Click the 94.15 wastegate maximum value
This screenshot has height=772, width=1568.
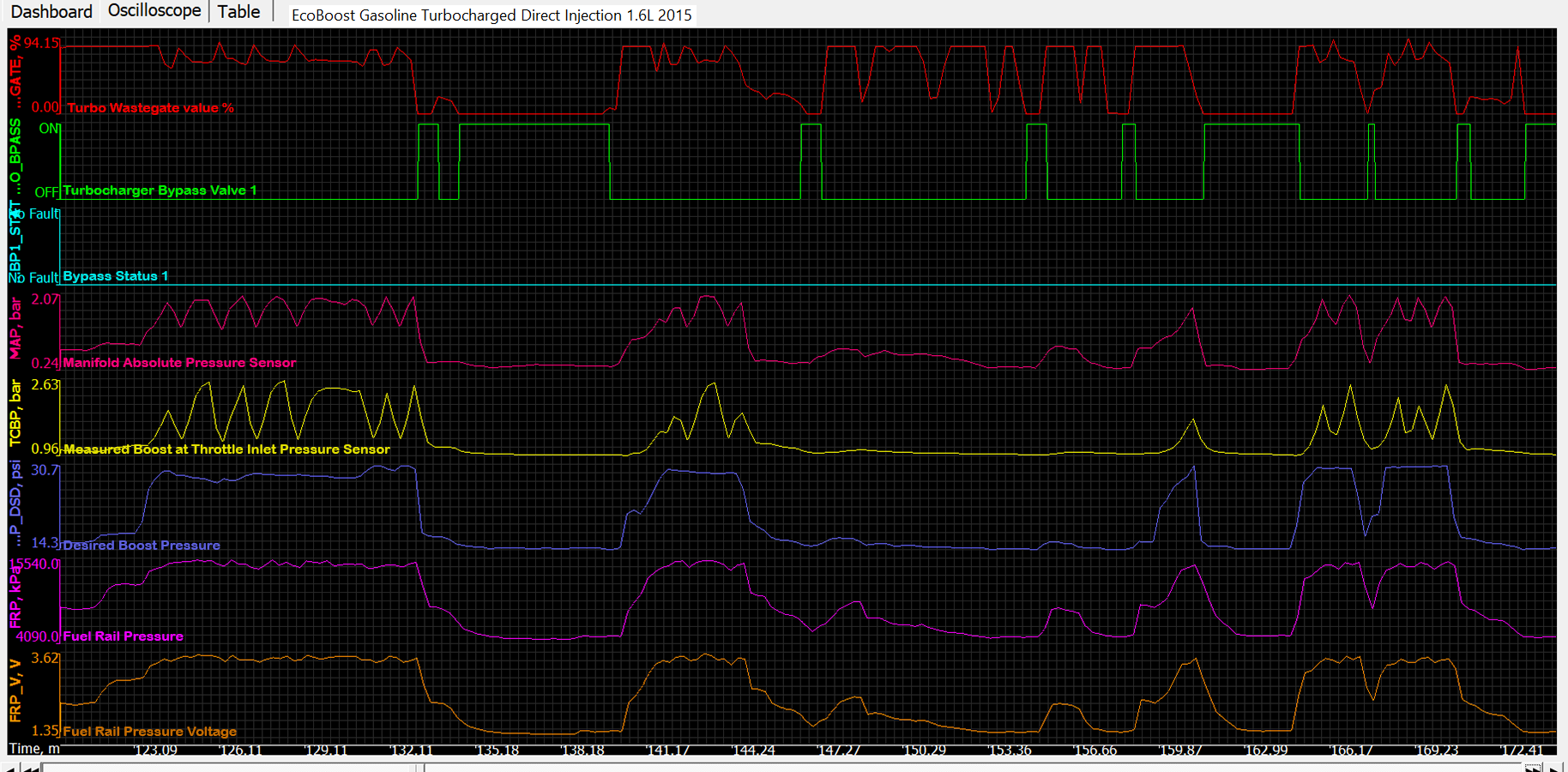point(42,43)
